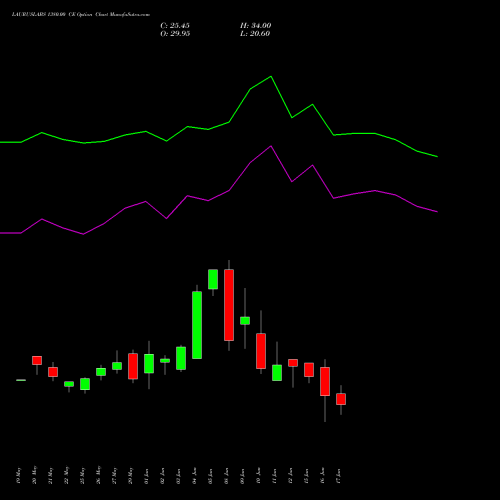Click the red candle above 16 Jun

pyautogui.click(x=325, y=381)
